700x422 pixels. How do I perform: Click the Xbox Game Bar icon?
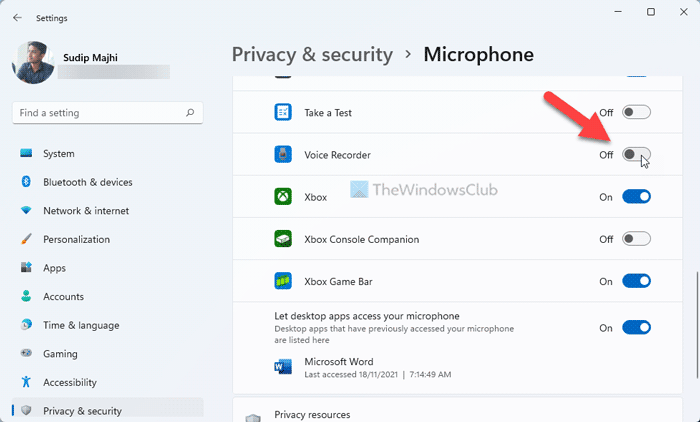(283, 282)
